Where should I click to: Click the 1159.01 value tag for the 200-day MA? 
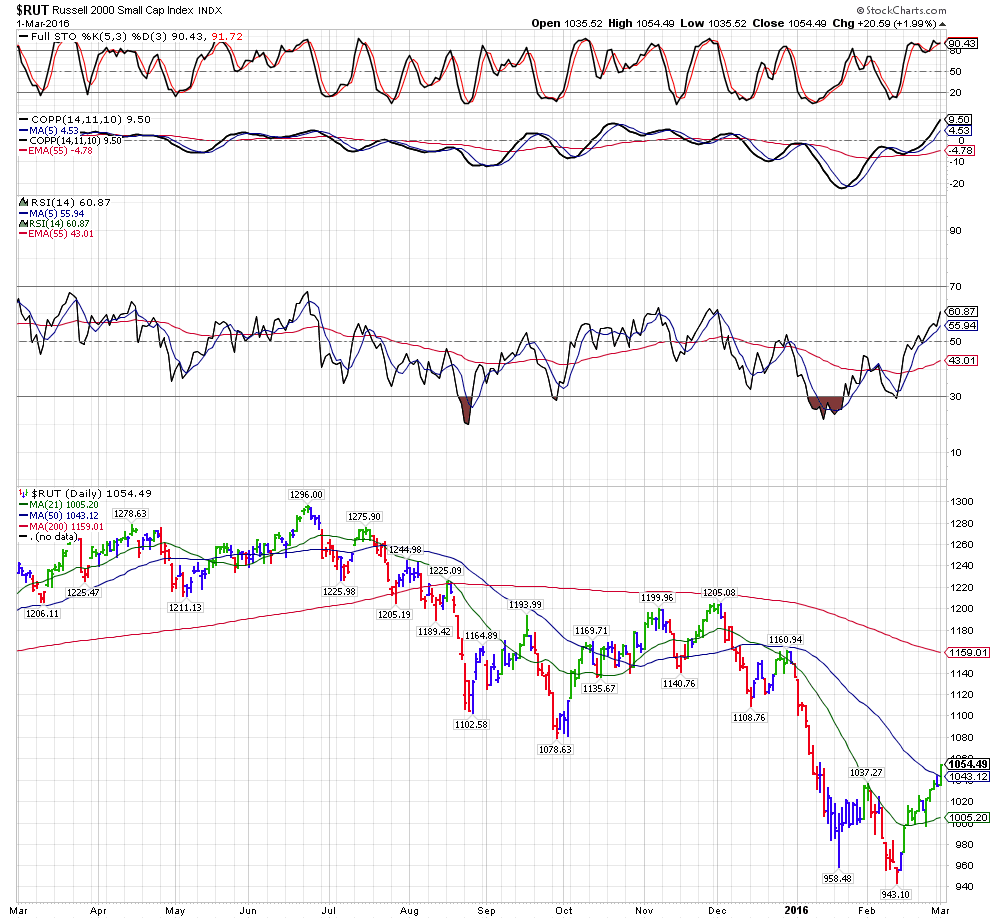tap(968, 653)
